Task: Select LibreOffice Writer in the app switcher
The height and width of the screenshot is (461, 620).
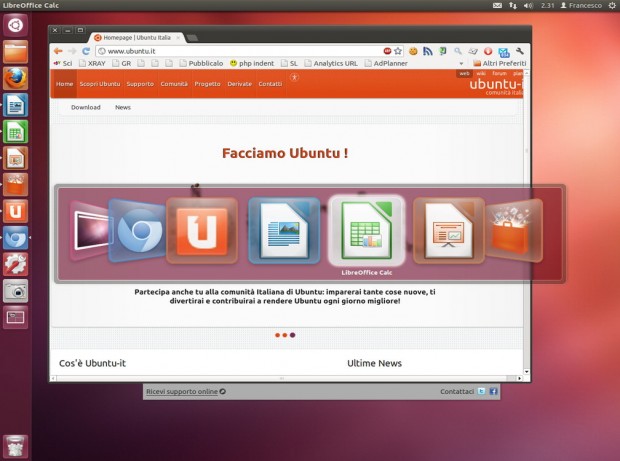Action: point(284,231)
